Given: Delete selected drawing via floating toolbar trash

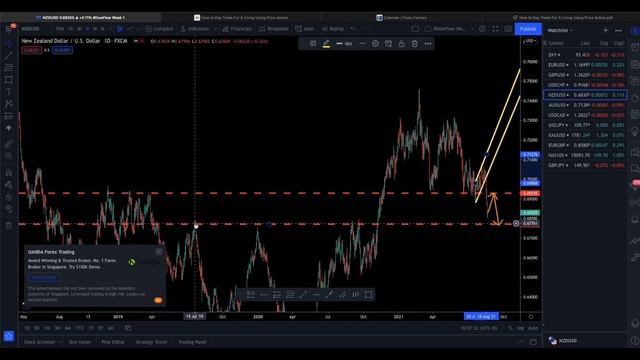Looking at the screenshot, I should click(x=415, y=44).
